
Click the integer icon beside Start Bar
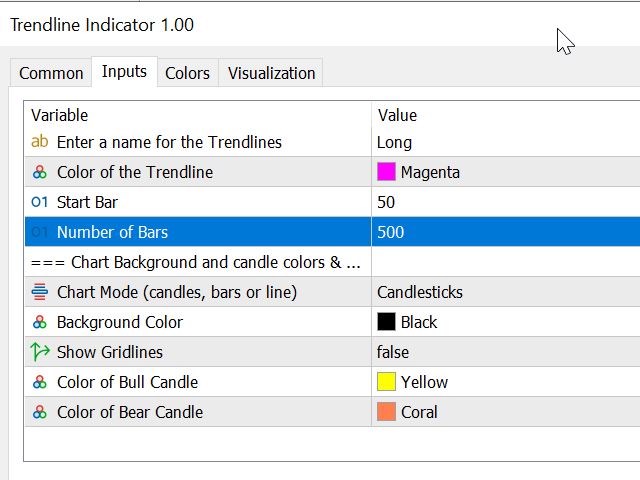click(x=40, y=202)
